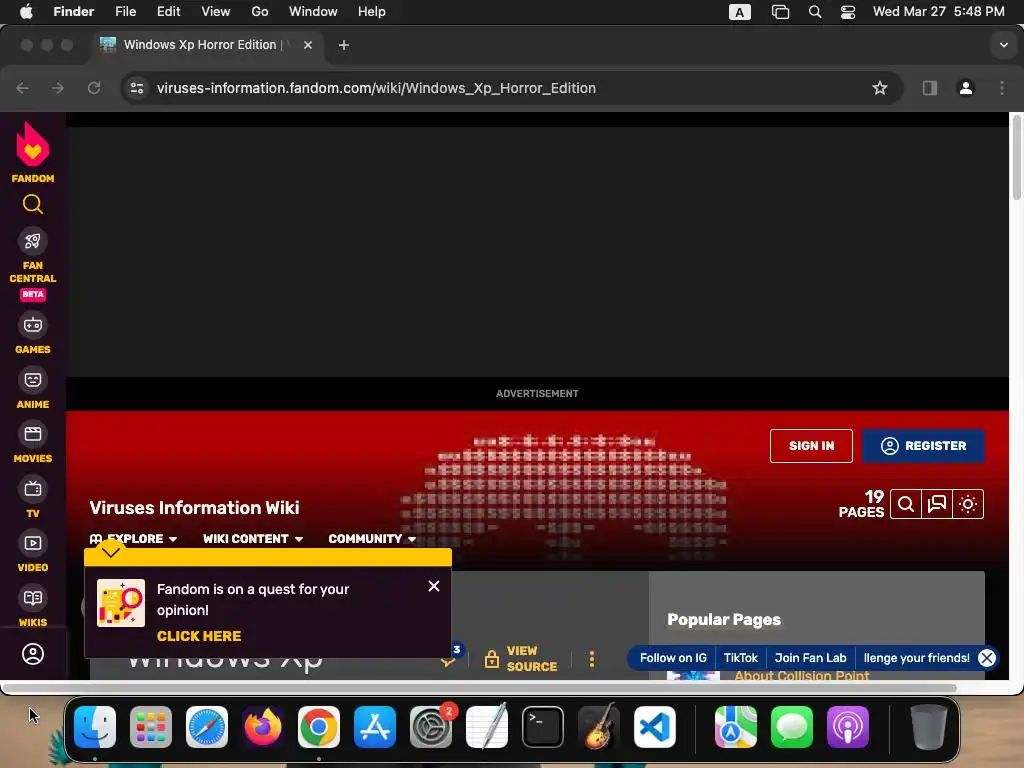Open the View menu
Image resolution: width=1024 pixels, height=768 pixels.
[x=216, y=12]
